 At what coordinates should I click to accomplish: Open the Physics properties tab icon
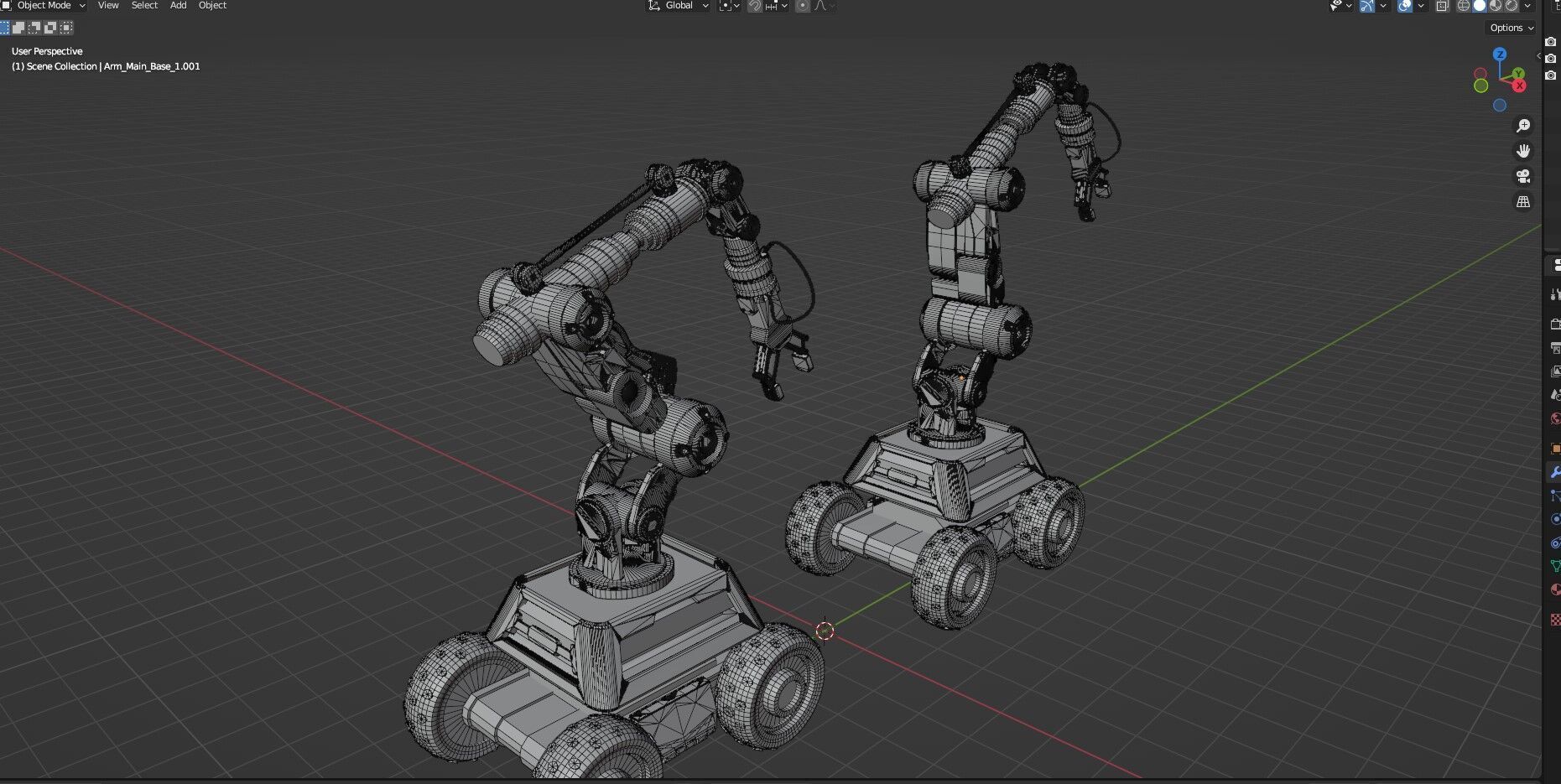[x=1554, y=519]
